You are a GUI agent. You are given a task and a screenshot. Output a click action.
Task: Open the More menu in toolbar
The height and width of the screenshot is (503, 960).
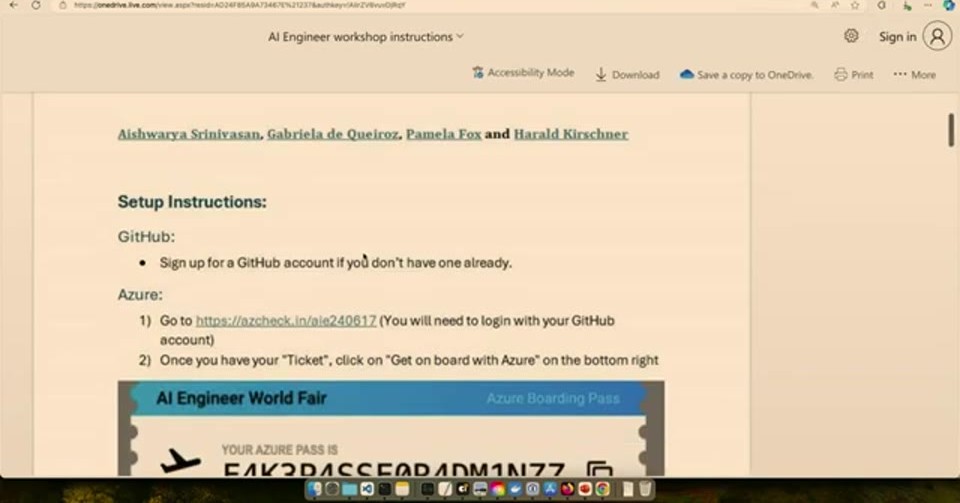pos(915,75)
